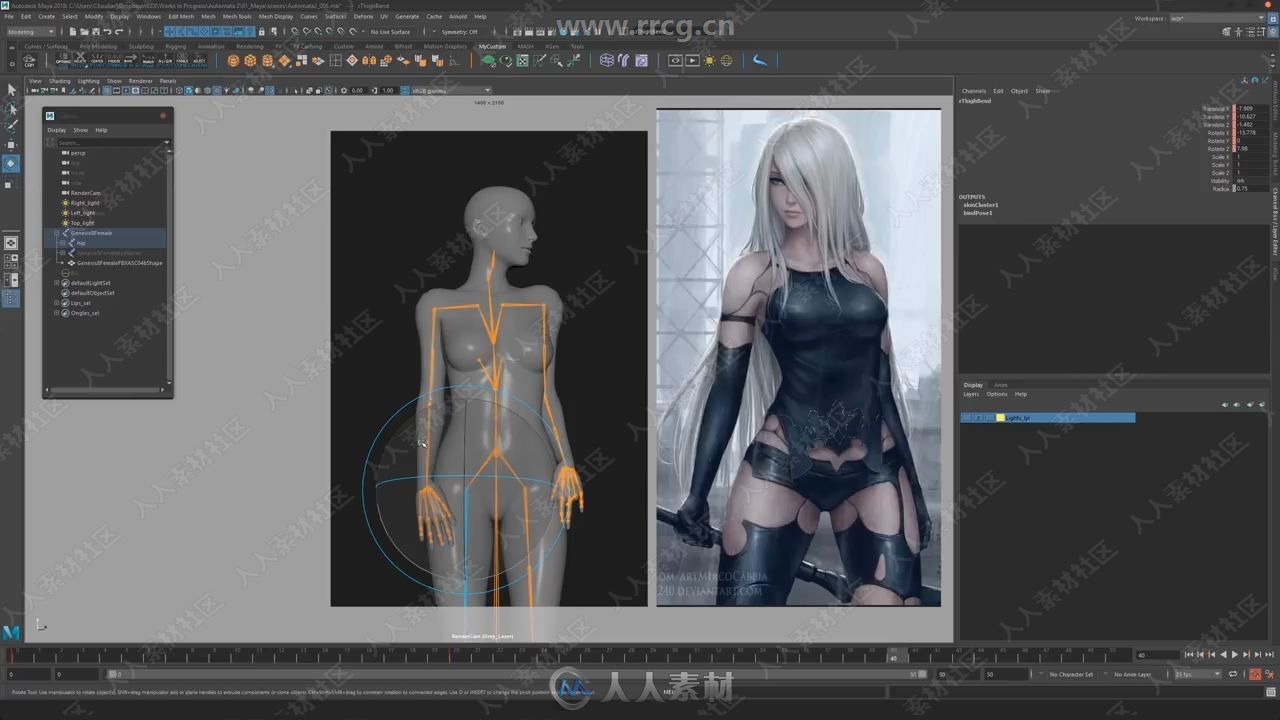Click No Live Surface field

(390, 32)
